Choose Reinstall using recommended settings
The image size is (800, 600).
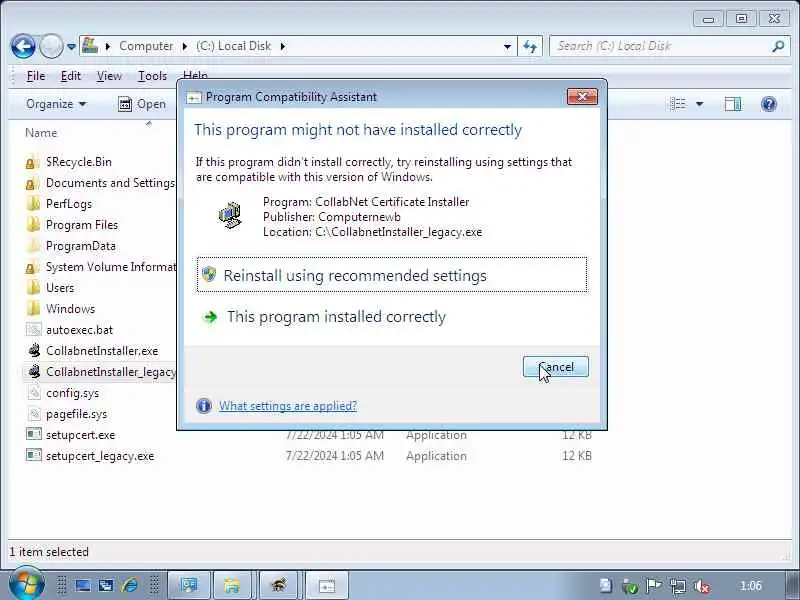(x=392, y=275)
